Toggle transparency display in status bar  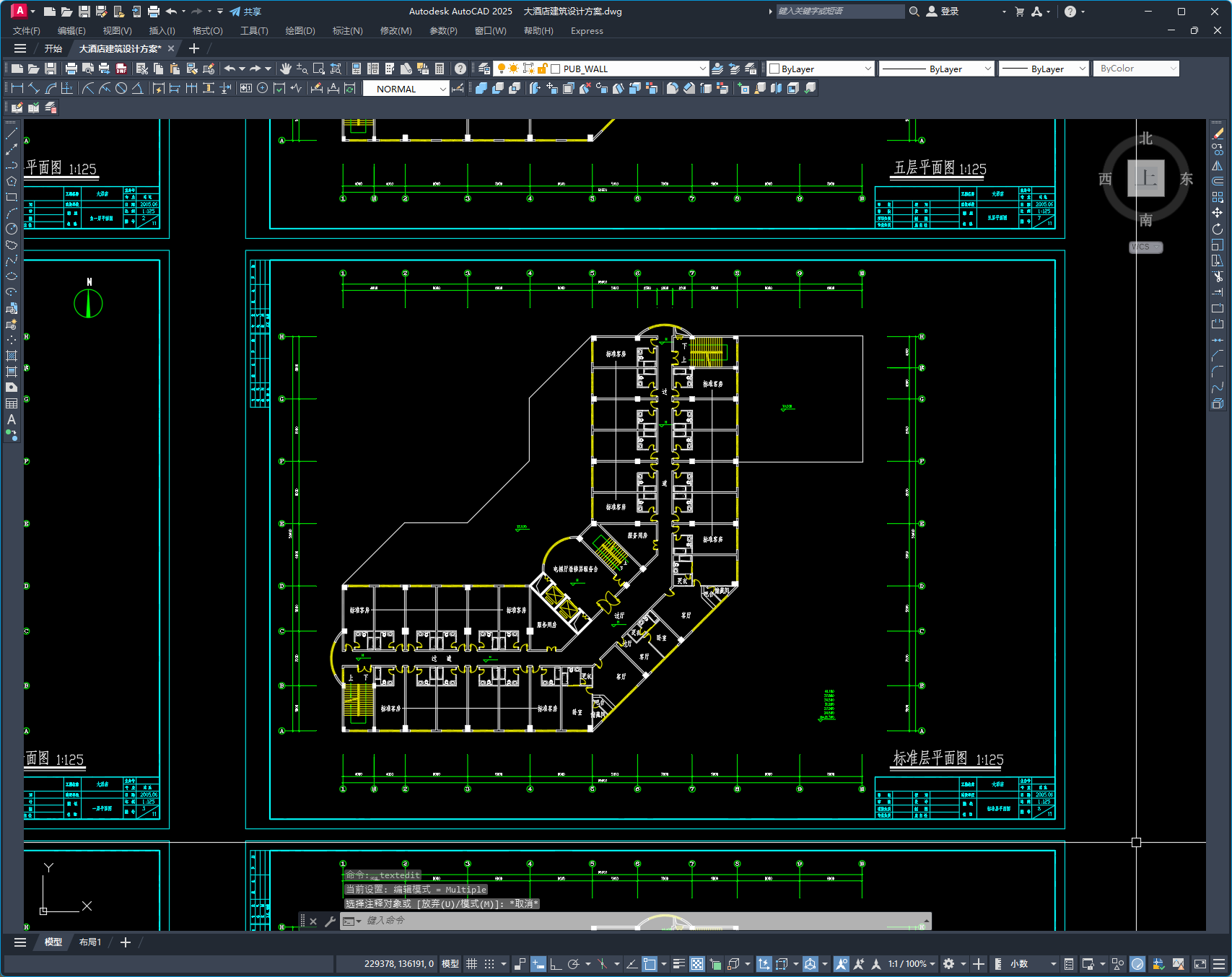697,964
